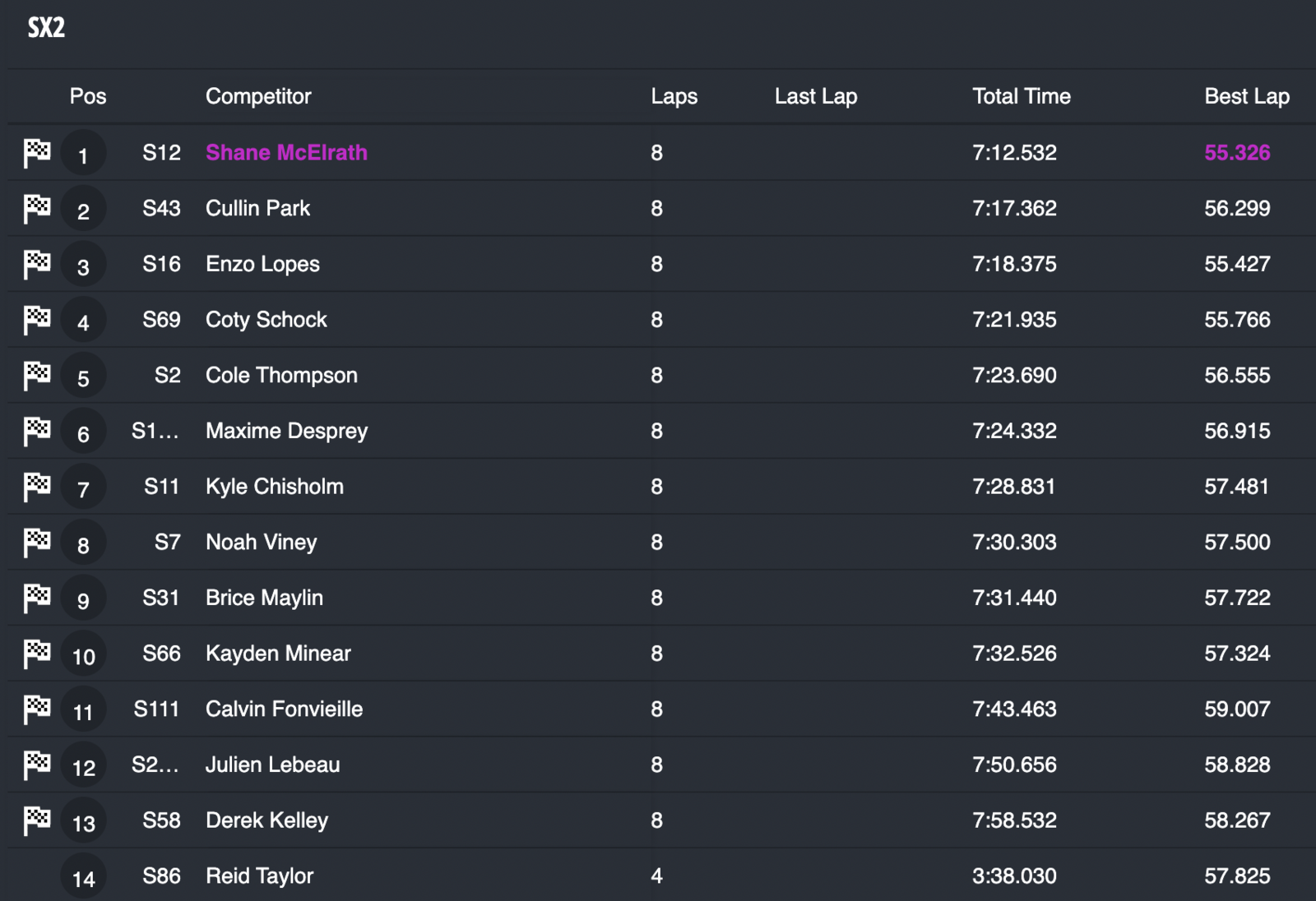Sort by the Total Time header
Image resolution: width=1316 pixels, height=901 pixels.
pyautogui.click(x=1021, y=96)
